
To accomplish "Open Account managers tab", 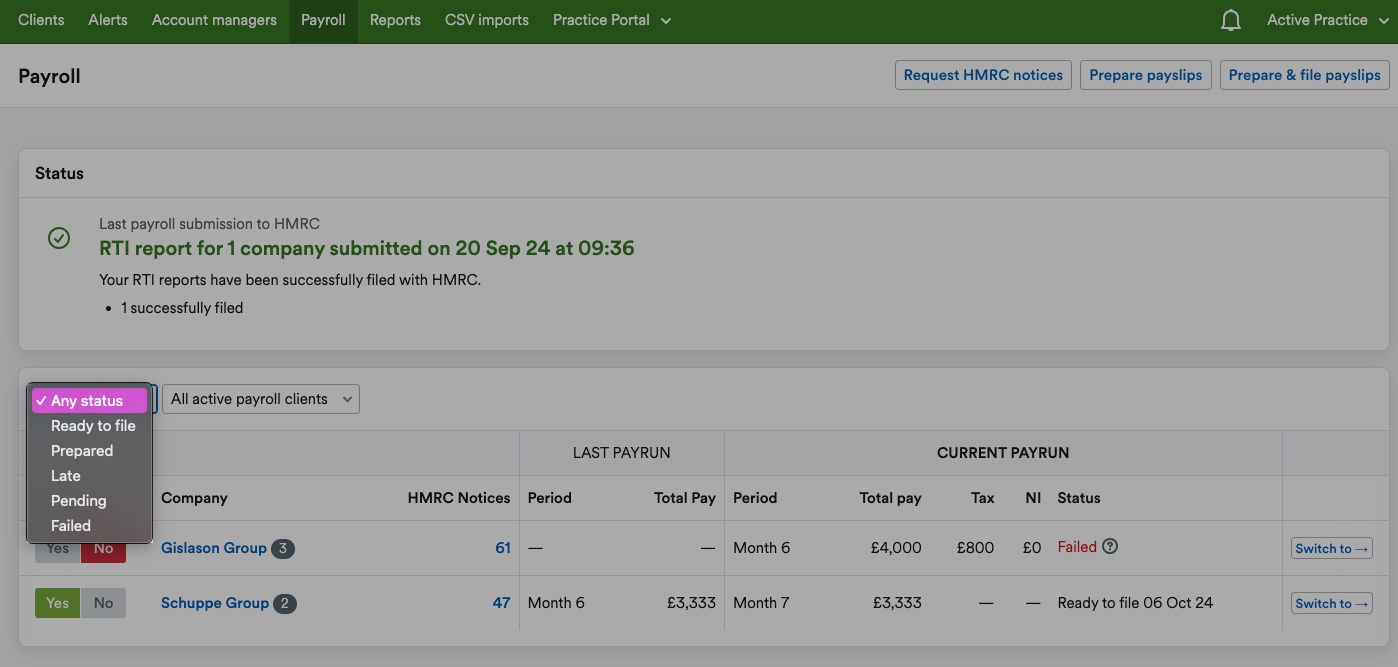I will coord(214,20).
